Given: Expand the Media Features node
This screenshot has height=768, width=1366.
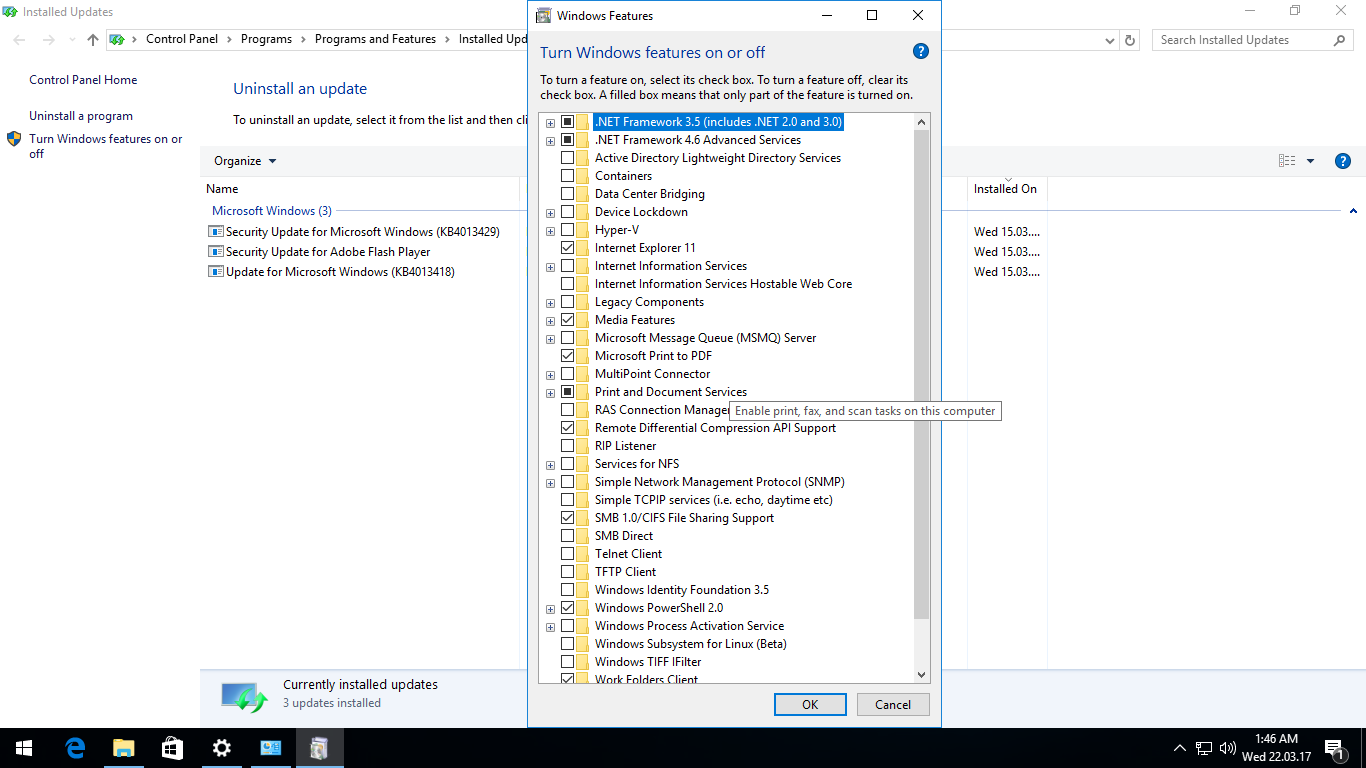Looking at the screenshot, I should [550, 321].
